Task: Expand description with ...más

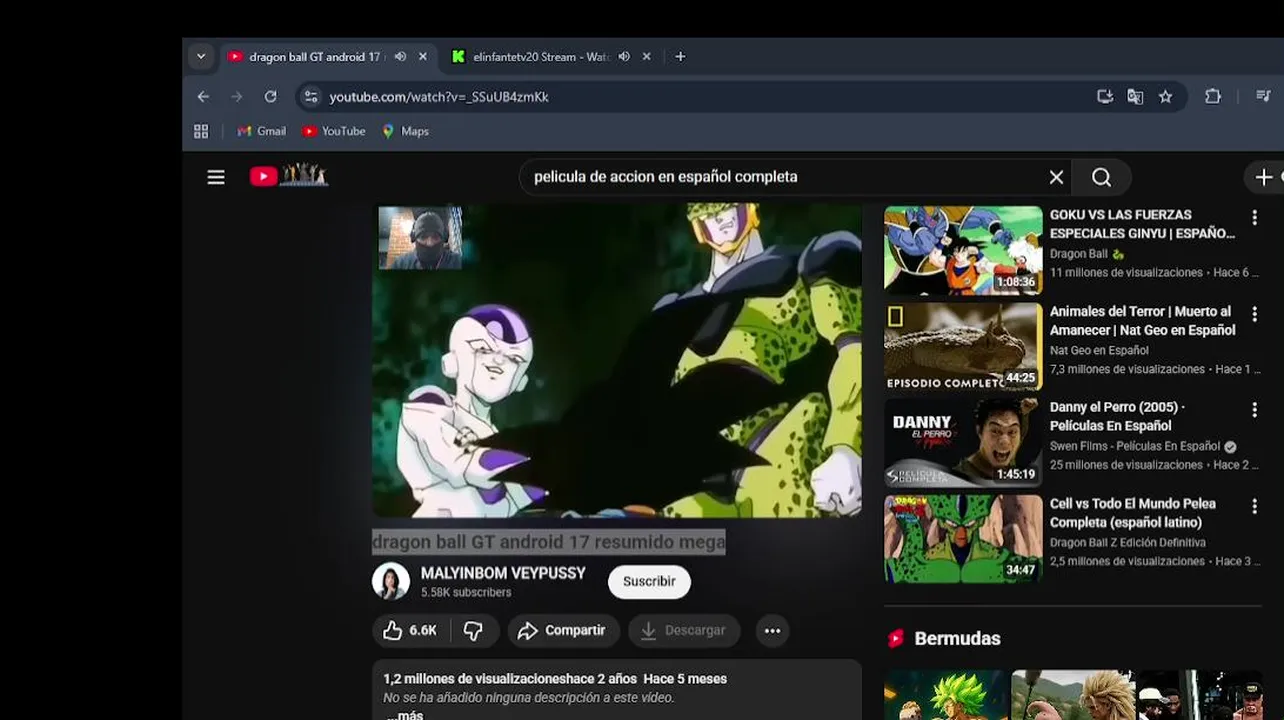Action: (x=405, y=714)
